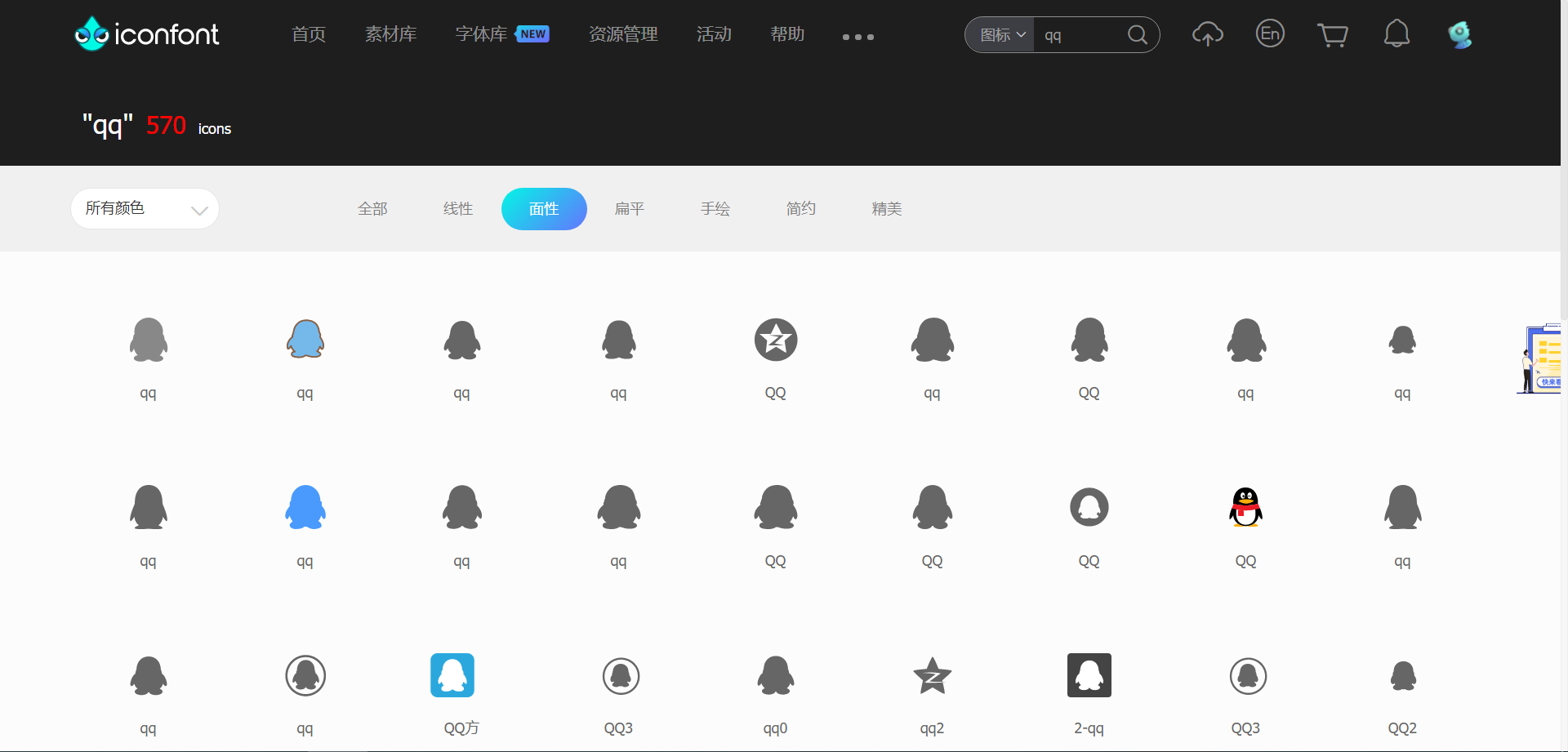
Task: Open the 素材库 menu item
Action: (390, 34)
